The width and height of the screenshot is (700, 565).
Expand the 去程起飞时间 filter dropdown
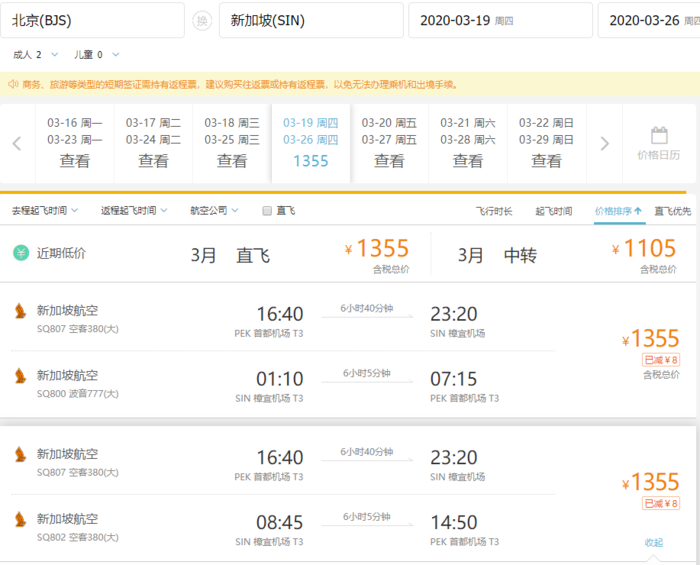[40, 211]
